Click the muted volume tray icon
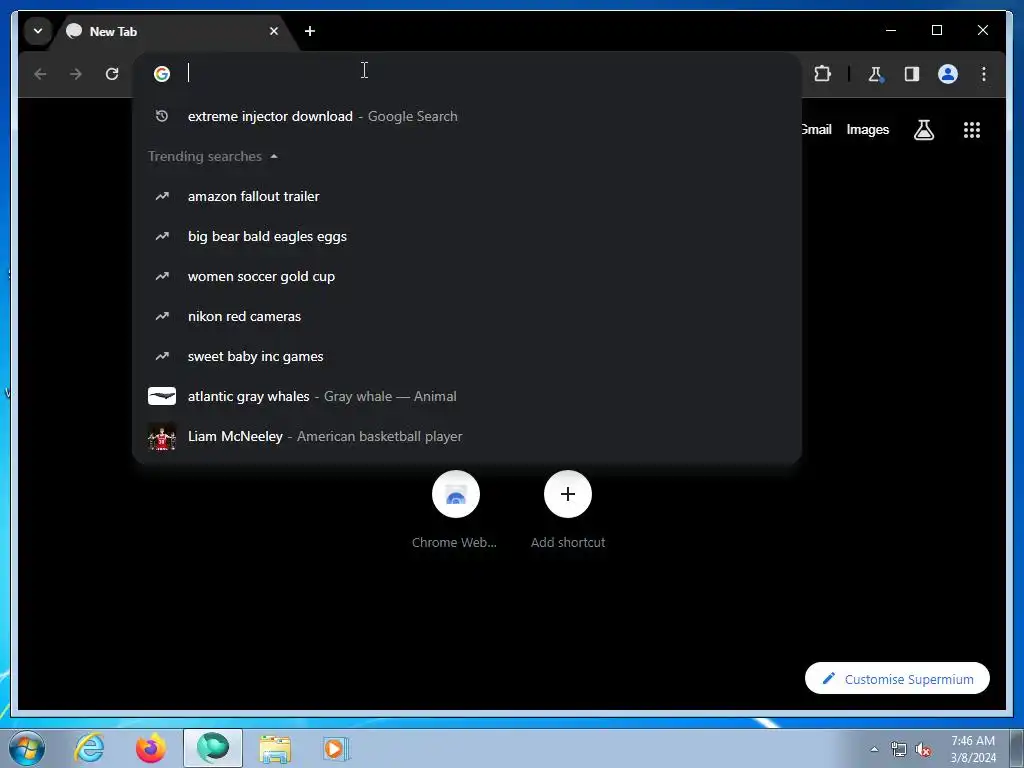This screenshot has width=1024, height=768. point(923,749)
